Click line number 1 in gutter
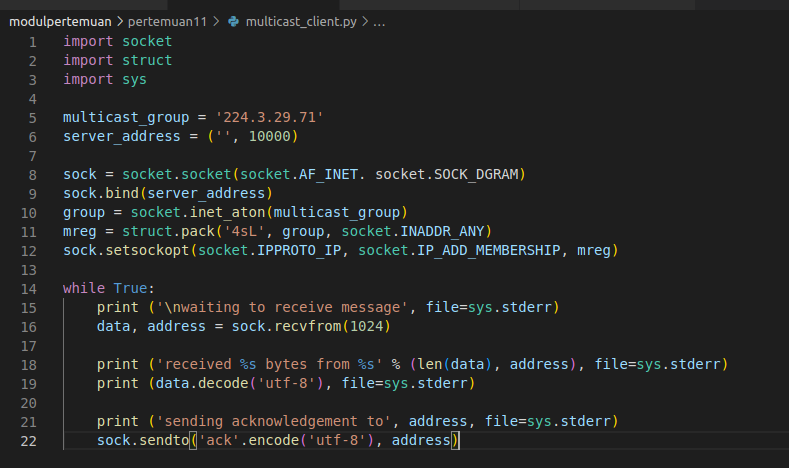The width and height of the screenshot is (789, 468). tap(33, 42)
